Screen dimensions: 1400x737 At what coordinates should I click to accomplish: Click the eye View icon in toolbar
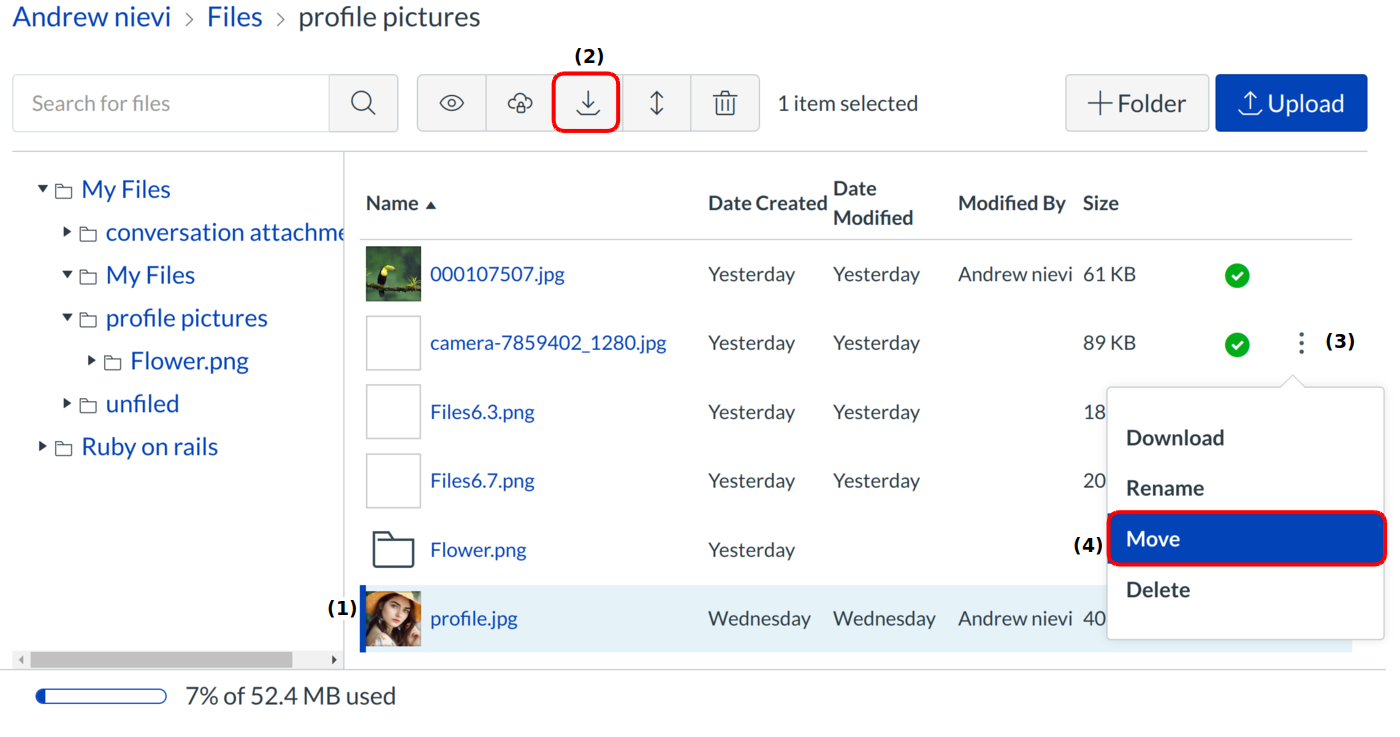(x=452, y=103)
